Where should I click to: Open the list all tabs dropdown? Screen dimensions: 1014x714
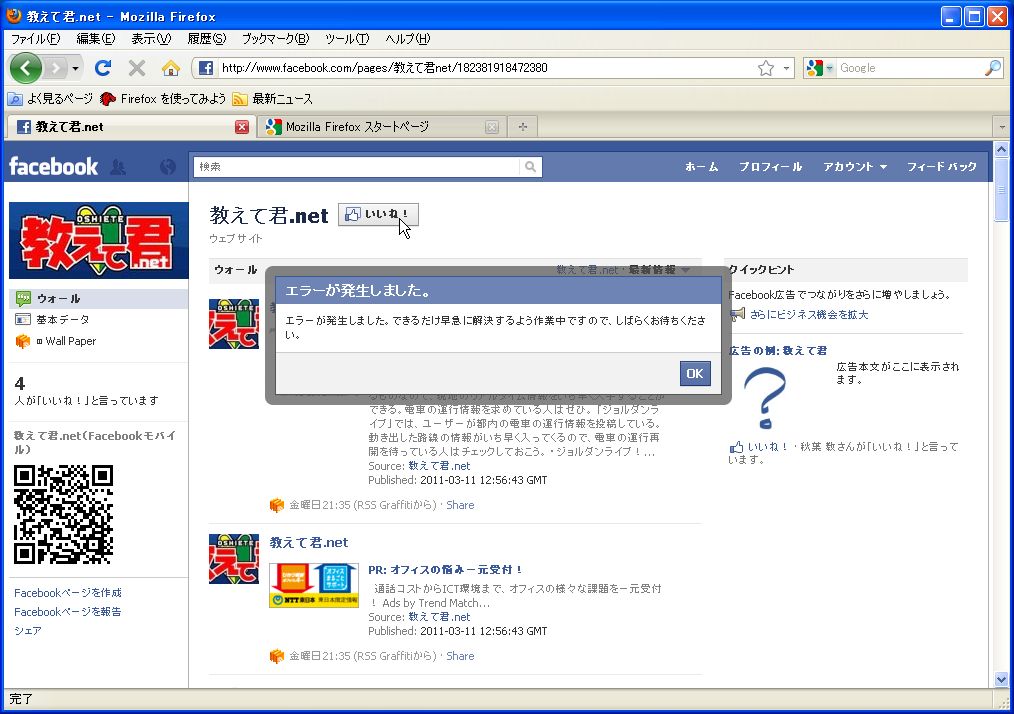point(1002,127)
